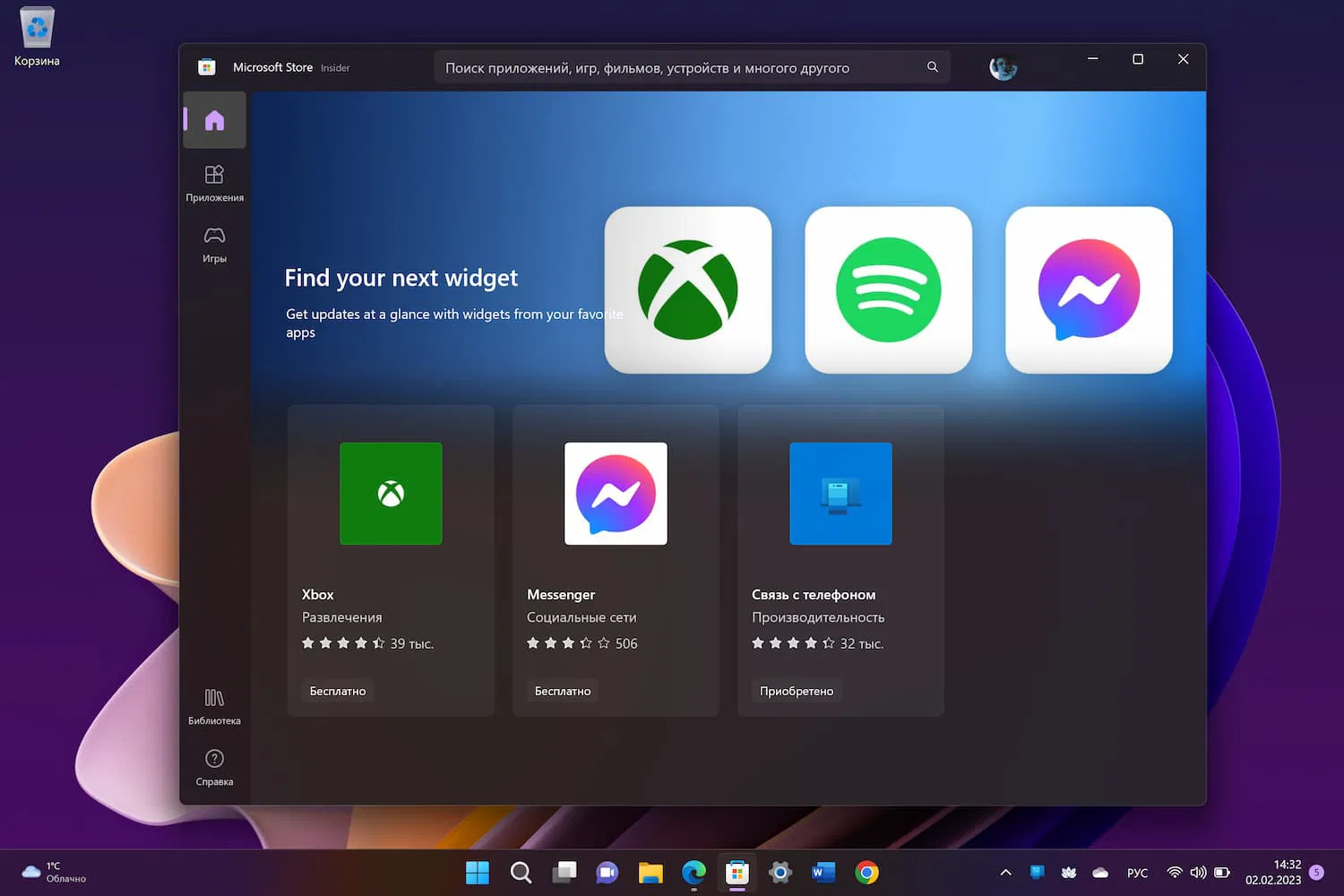This screenshot has height=896, width=1344.
Task: Open the Корзина desktop icon
Action: point(37,38)
